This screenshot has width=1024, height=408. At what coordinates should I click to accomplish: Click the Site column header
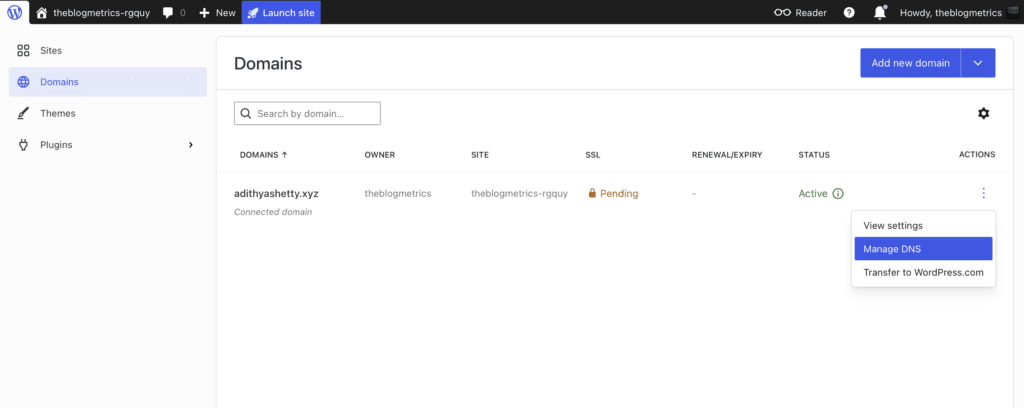tap(480, 155)
